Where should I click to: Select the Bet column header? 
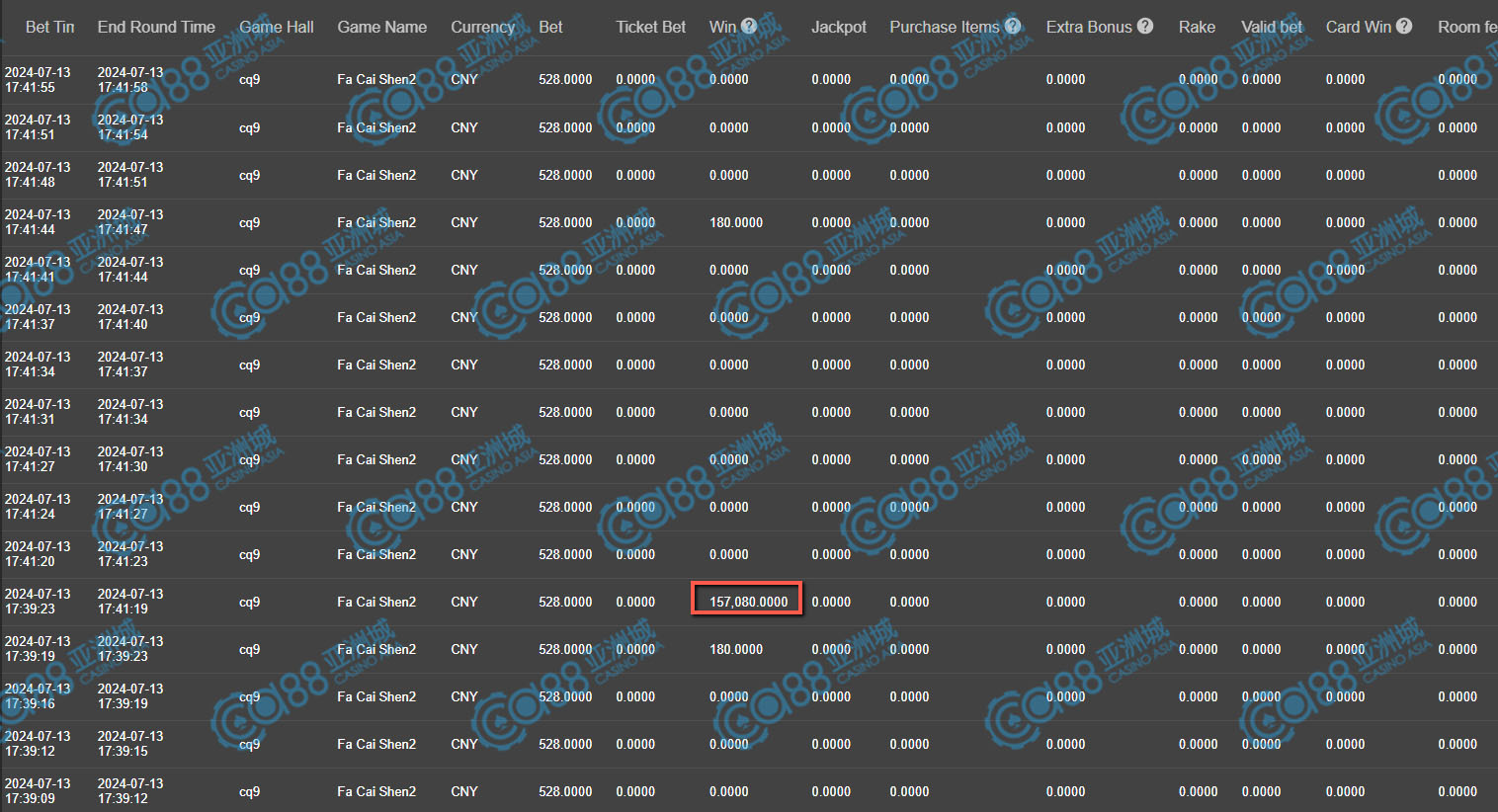551,27
